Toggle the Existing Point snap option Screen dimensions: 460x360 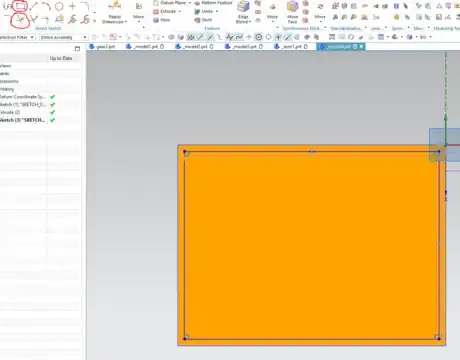[278, 37]
